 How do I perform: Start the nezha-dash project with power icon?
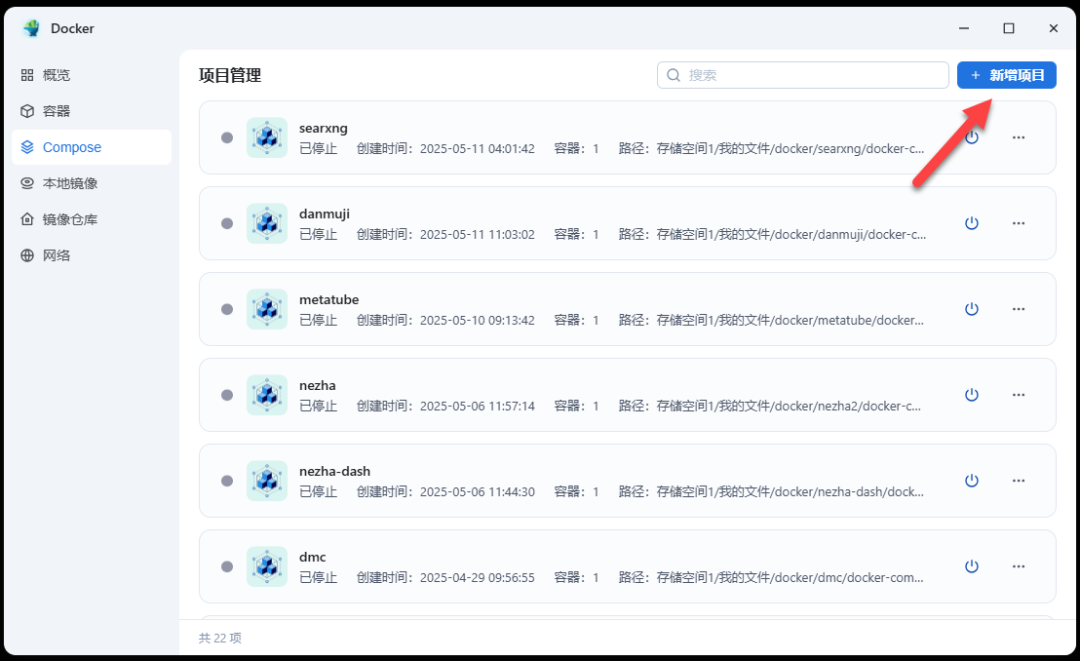[971, 481]
